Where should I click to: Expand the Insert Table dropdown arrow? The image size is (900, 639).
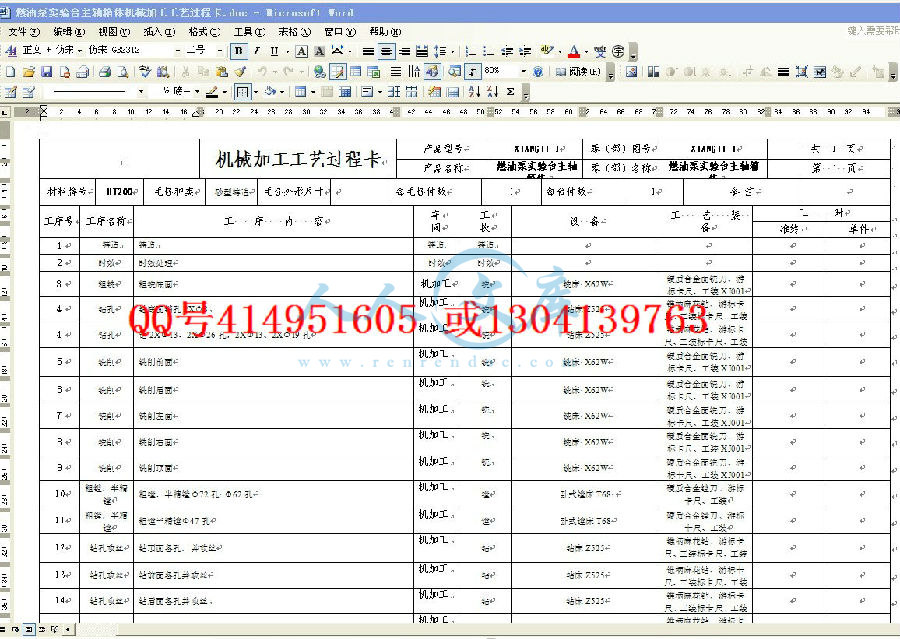[x=313, y=91]
